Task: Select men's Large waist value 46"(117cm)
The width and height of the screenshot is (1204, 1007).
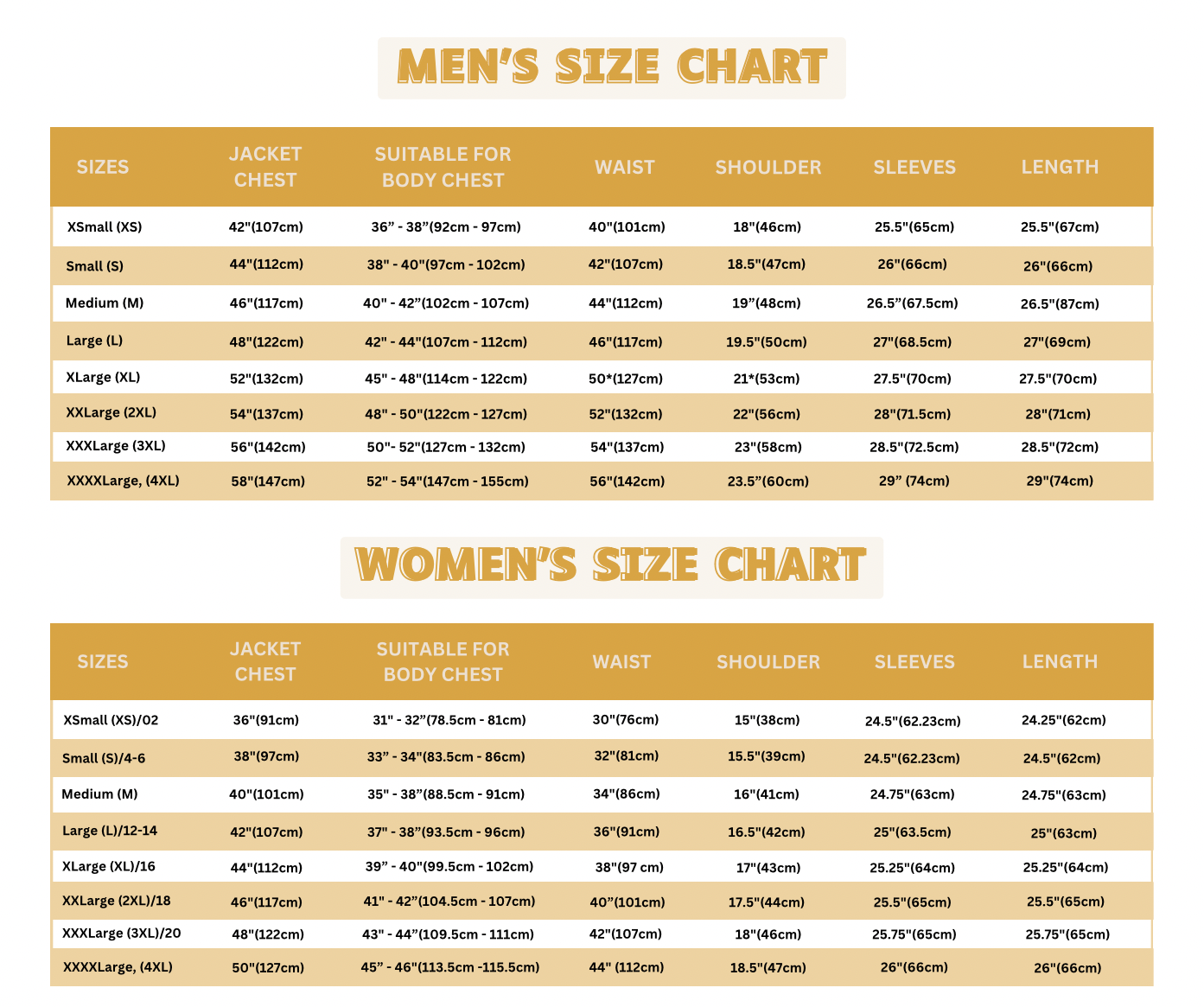Action: [x=626, y=341]
